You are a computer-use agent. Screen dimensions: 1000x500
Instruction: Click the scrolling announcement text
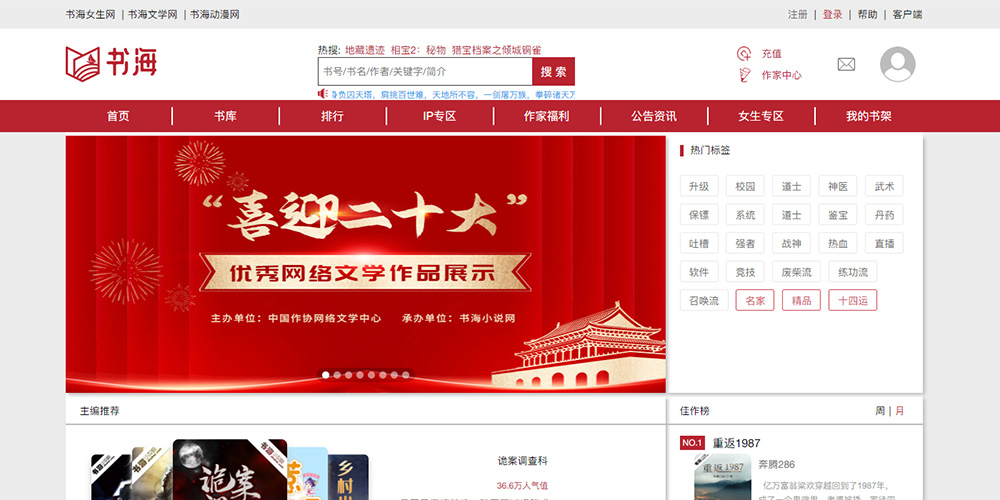click(x=453, y=94)
